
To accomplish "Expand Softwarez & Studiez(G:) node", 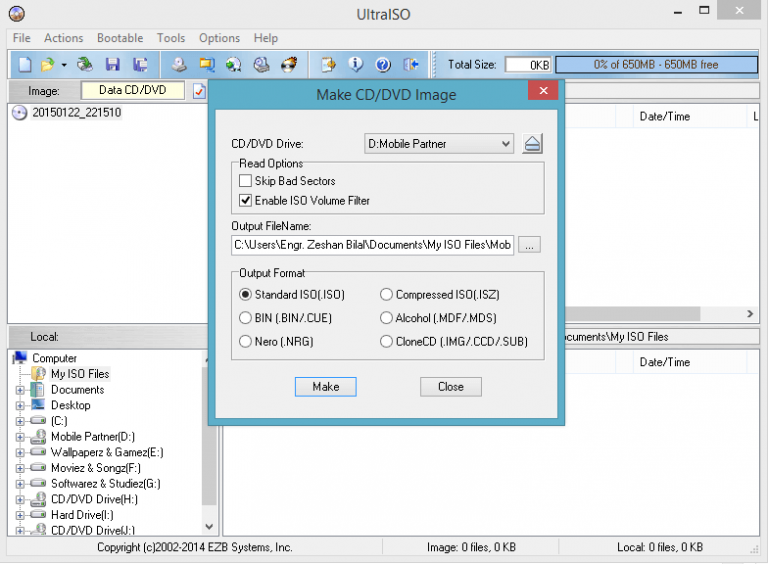I will (x=20, y=484).
